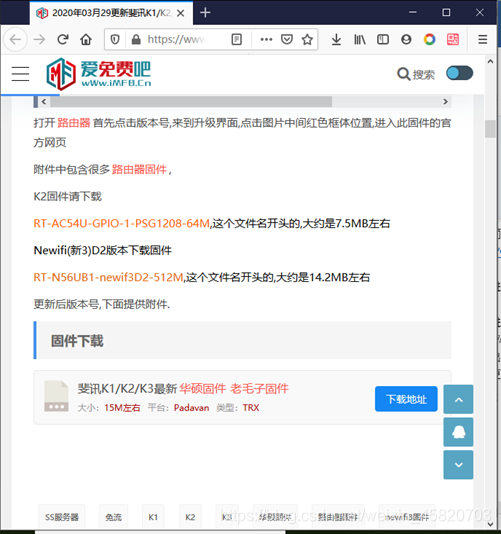The width and height of the screenshot is (501, 534).
Task: Click the red extension icon
Action: coord(453,40)
